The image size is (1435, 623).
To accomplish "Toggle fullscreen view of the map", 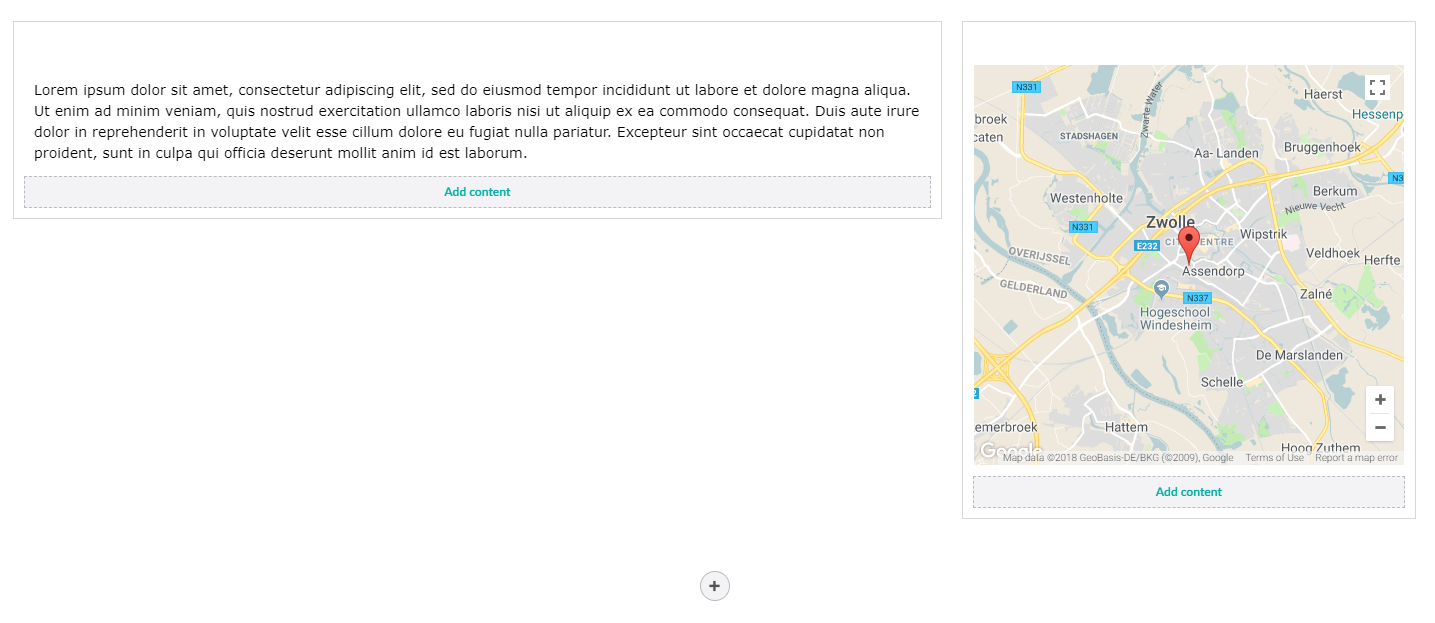I will pyautogui.click(x=1377, y=87).
